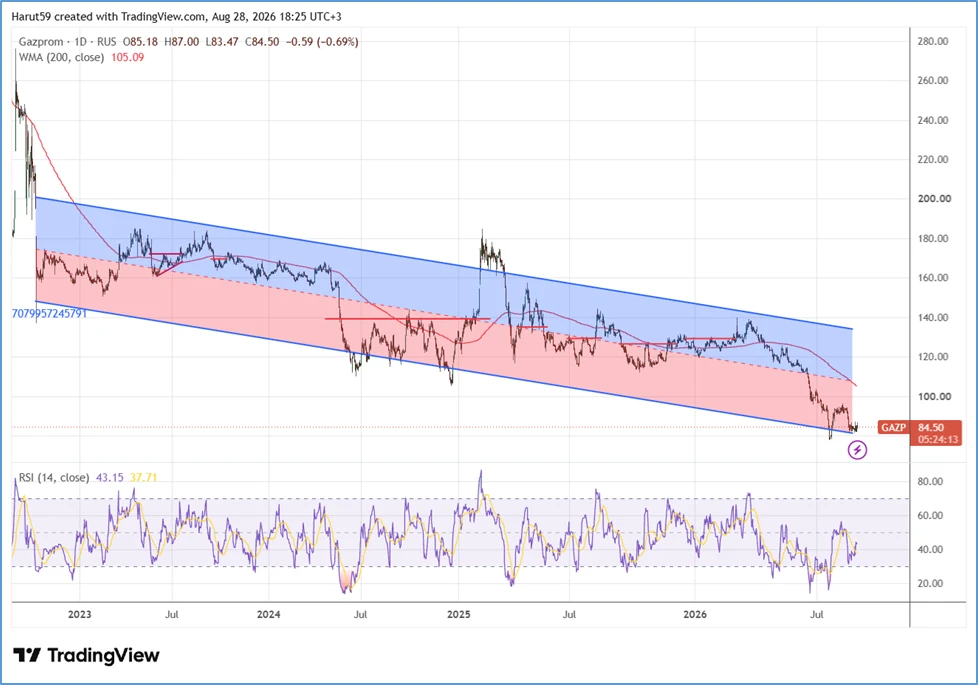This screenshot has height=685, width=978.
Task: Click the blue label 7079957245791
Action: (x=49, y=313)
